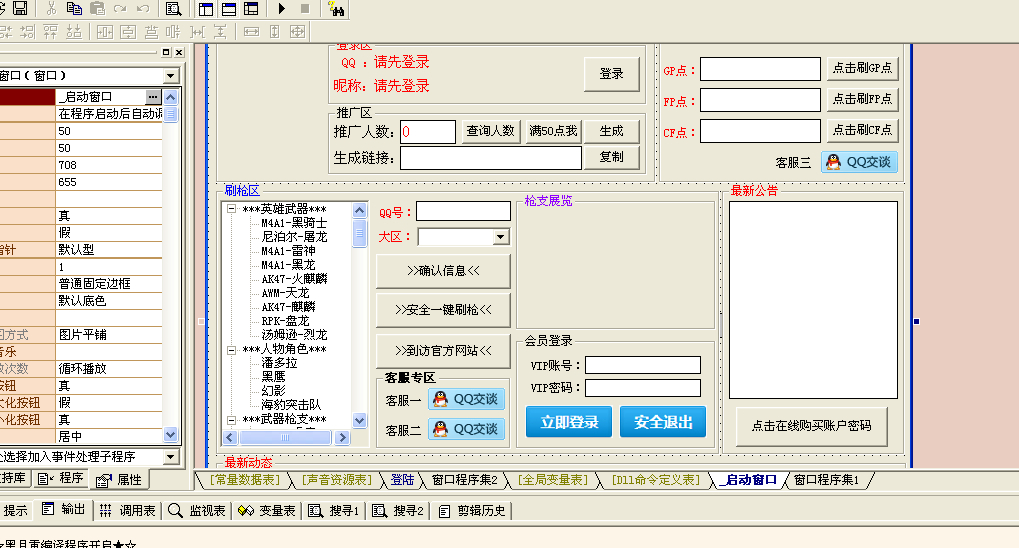
Task: Click the property list scroll-down arrow
Action: tap(170, 434)
